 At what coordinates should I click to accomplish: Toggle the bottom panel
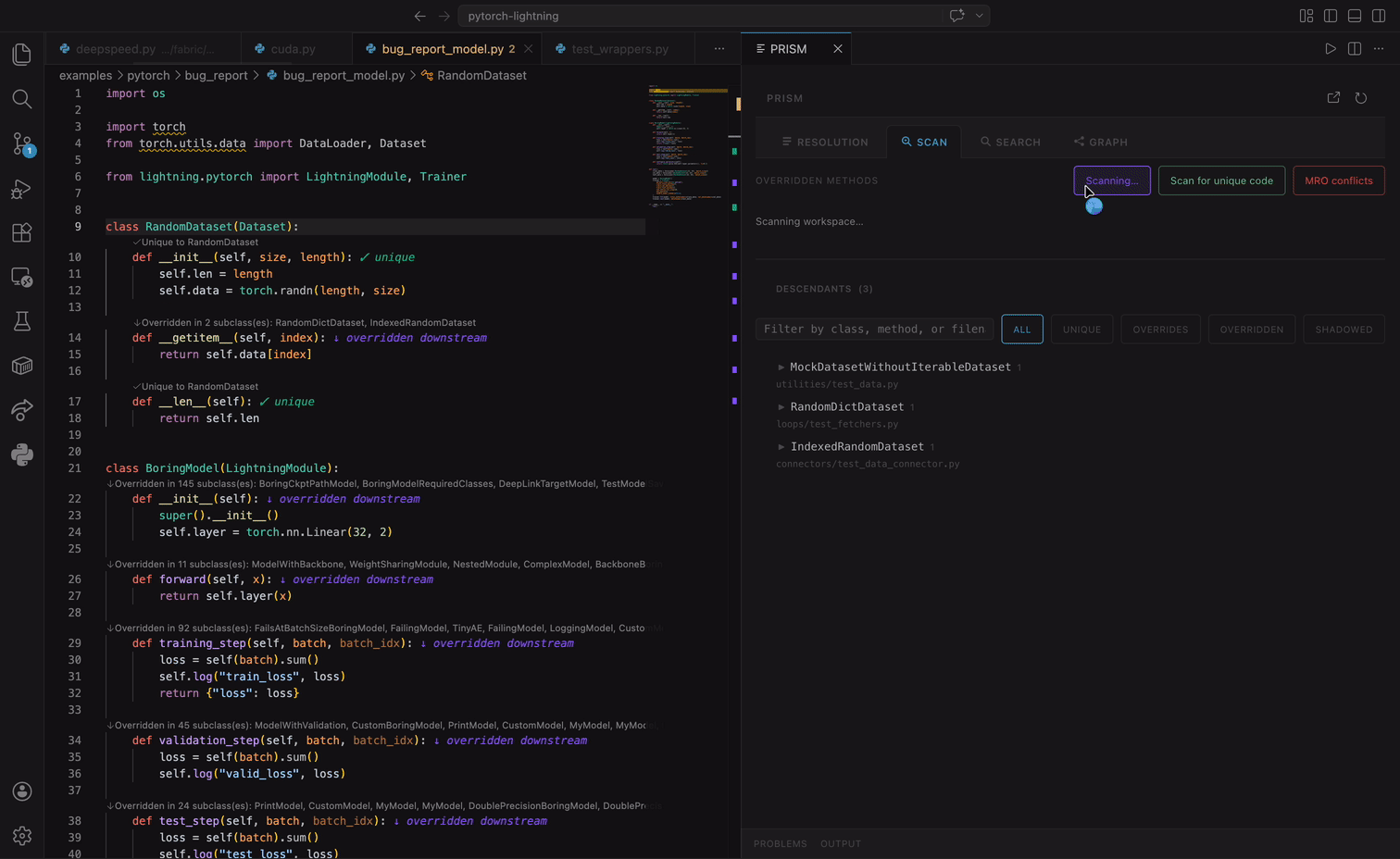(1355, 16)
